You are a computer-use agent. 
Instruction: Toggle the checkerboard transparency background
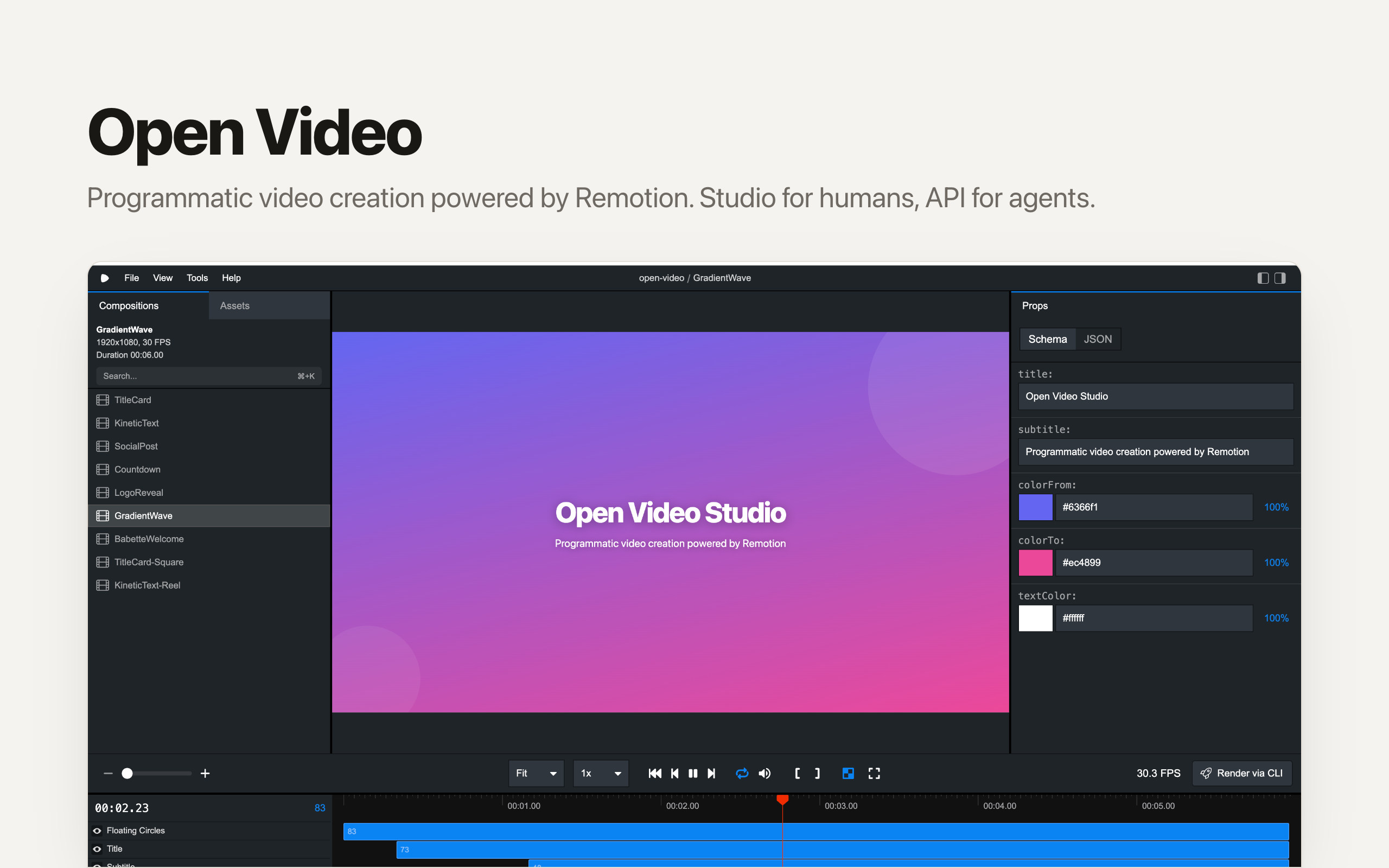click(x=848, y=773)
